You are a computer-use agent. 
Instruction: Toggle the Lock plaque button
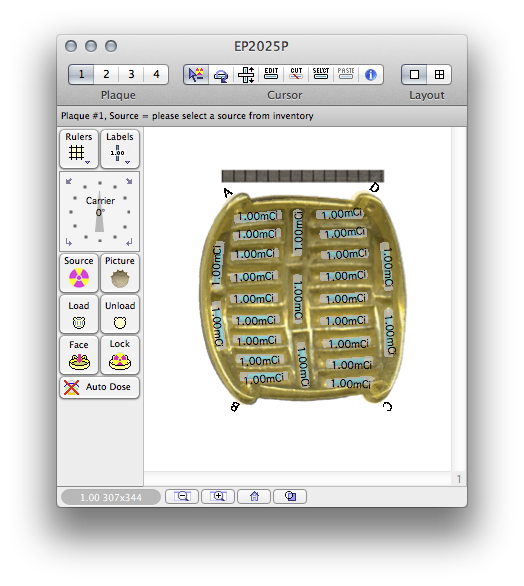tap(120, 355)
